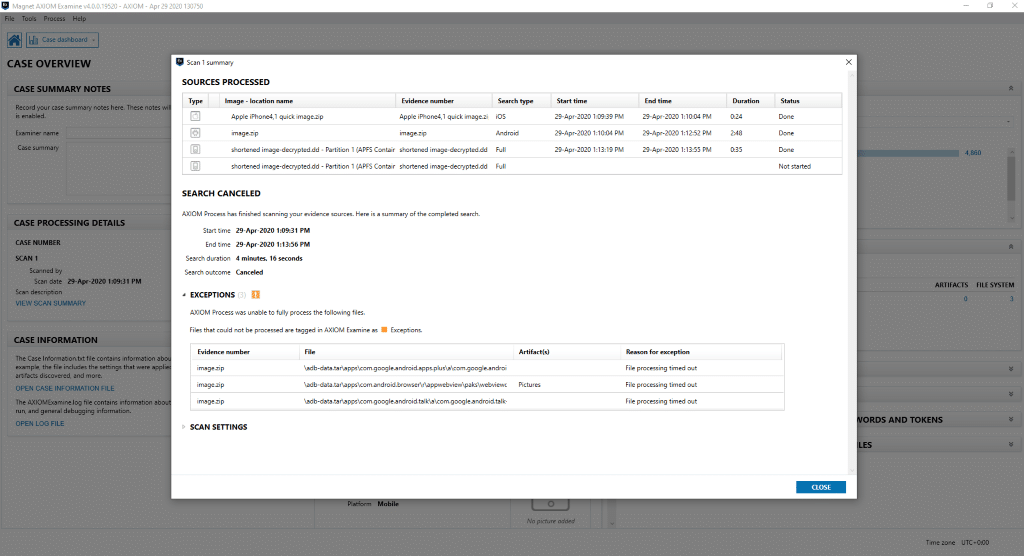The image size is (1024, 556).
Task: Click type icon in the Not started row
Action: [195, 166]
